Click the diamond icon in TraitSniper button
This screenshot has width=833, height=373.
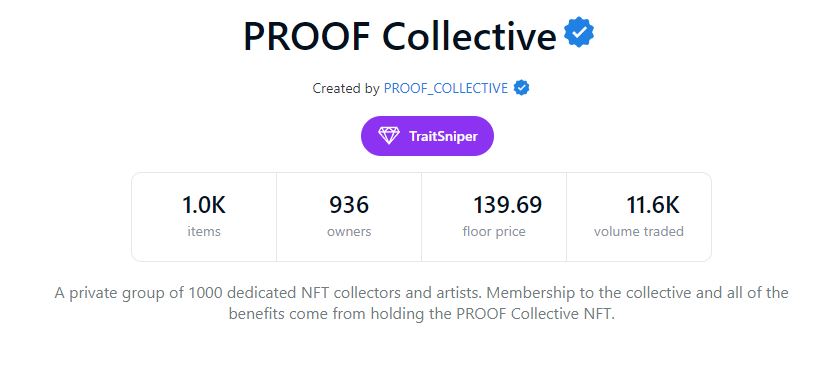pos(389,136)
